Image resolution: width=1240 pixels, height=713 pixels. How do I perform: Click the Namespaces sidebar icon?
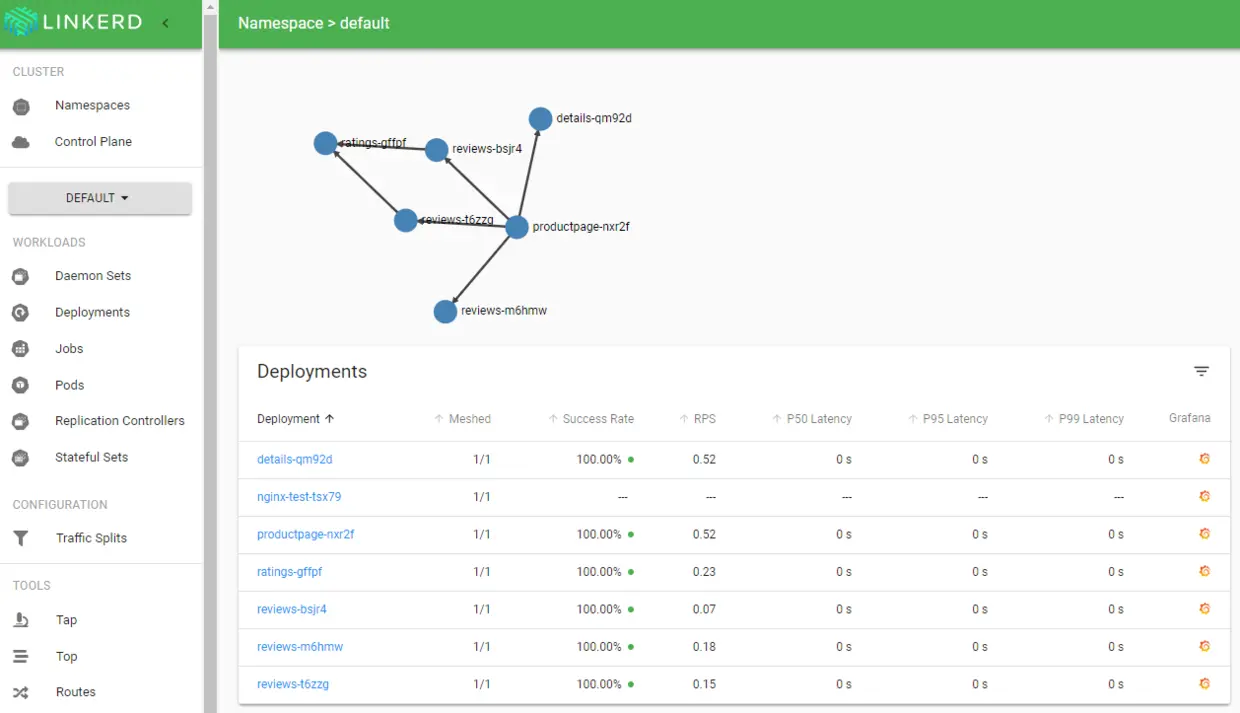(21, 106)
